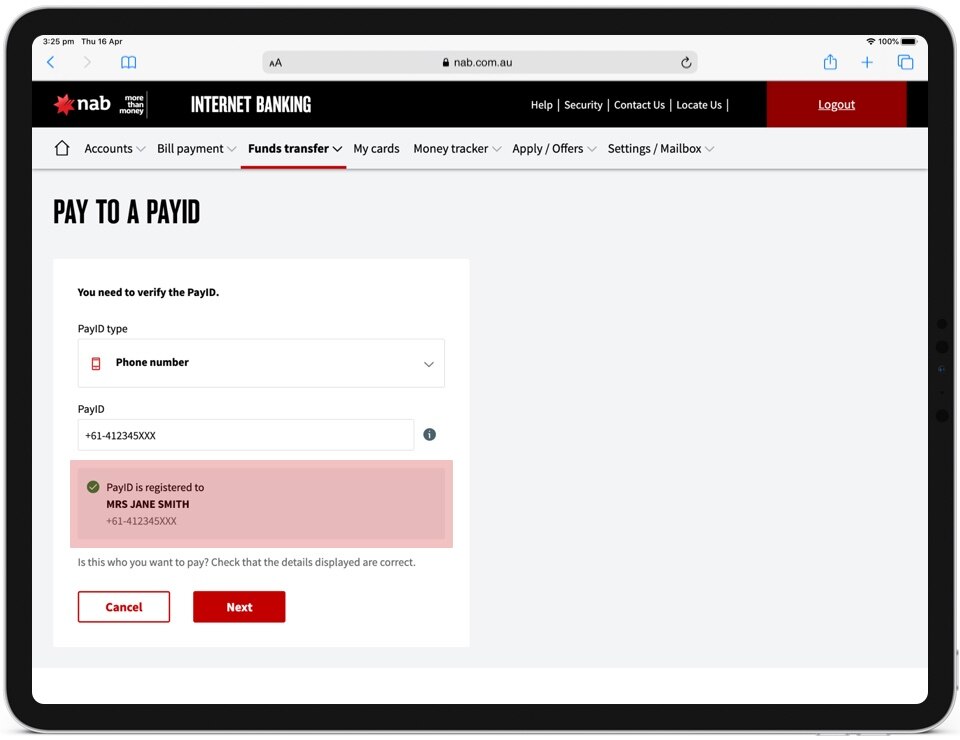Viewport: 960px width, 740px height.
Task: Expand the Money tracker menu
Action: pyautogui.click(x=456, y=149)
